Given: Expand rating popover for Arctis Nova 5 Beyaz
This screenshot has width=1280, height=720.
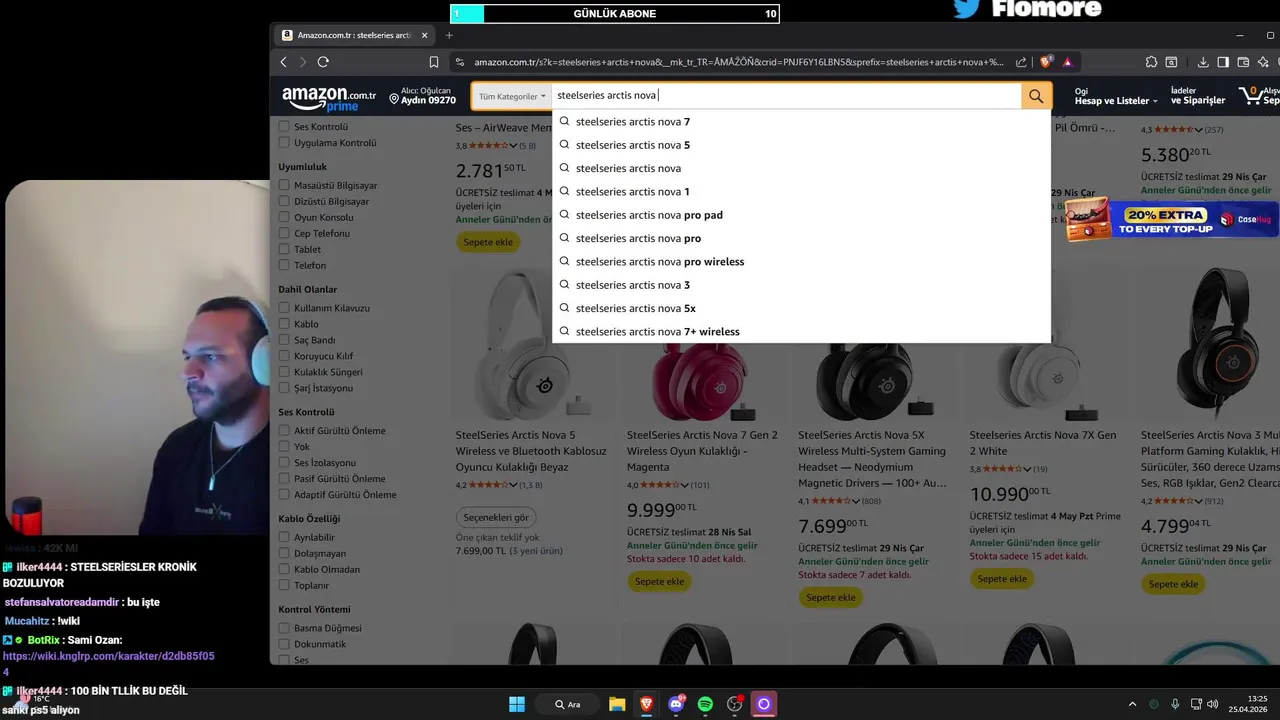Looking at the screenshot, I should 515,485.
